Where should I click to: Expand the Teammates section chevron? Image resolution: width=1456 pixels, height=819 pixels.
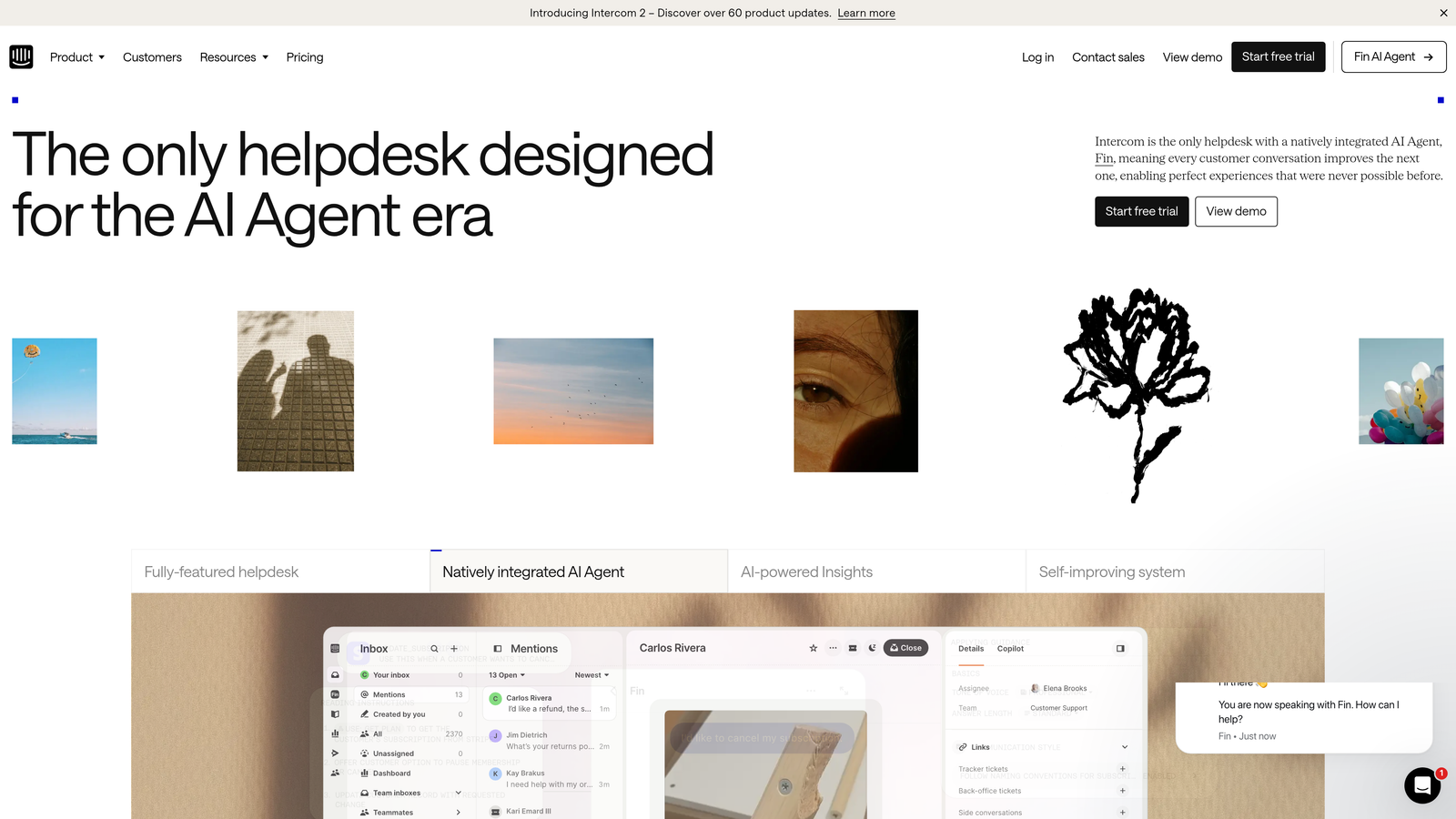458,813
